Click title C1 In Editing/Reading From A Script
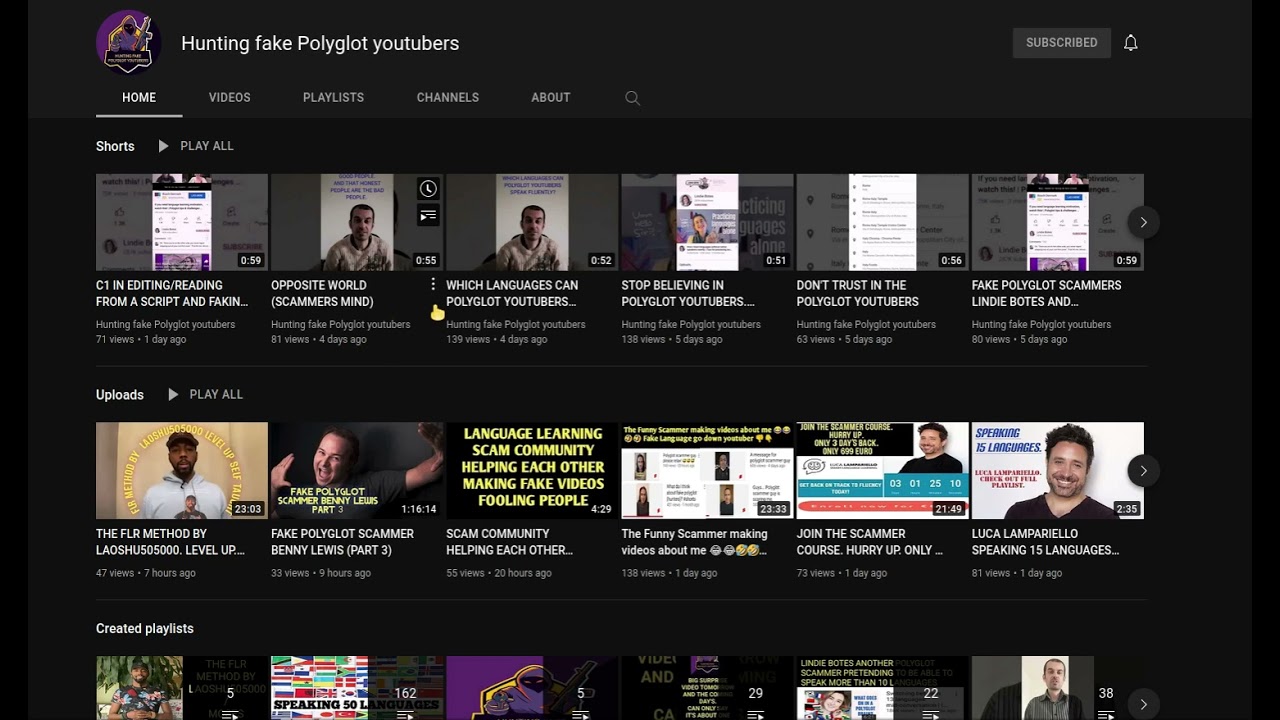1280x720 pixels. pyautogui.click(x=172, y=293)
